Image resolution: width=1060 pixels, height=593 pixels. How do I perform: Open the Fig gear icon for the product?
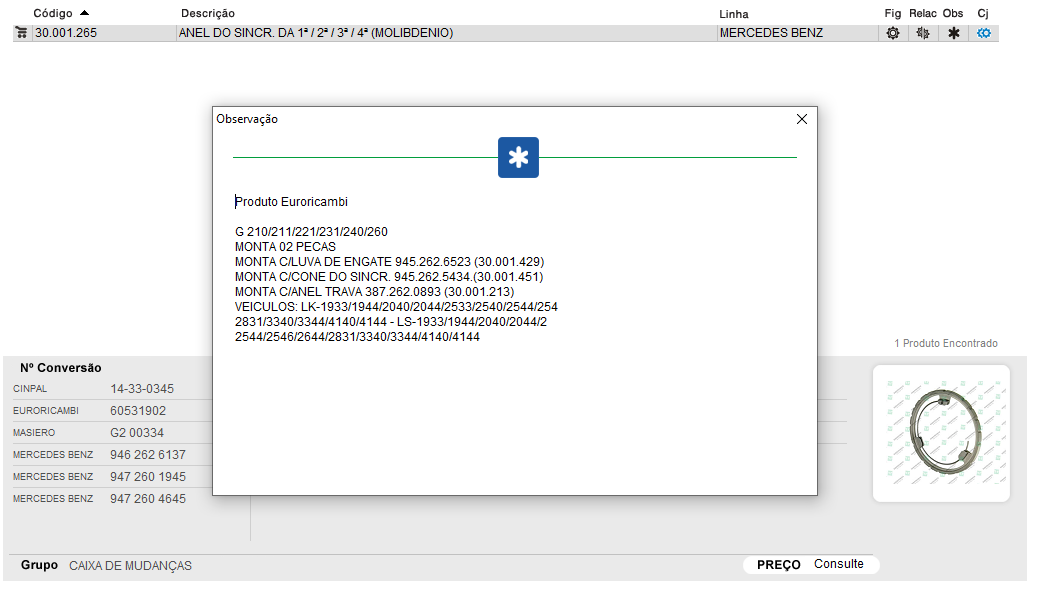tap(892, 33)
